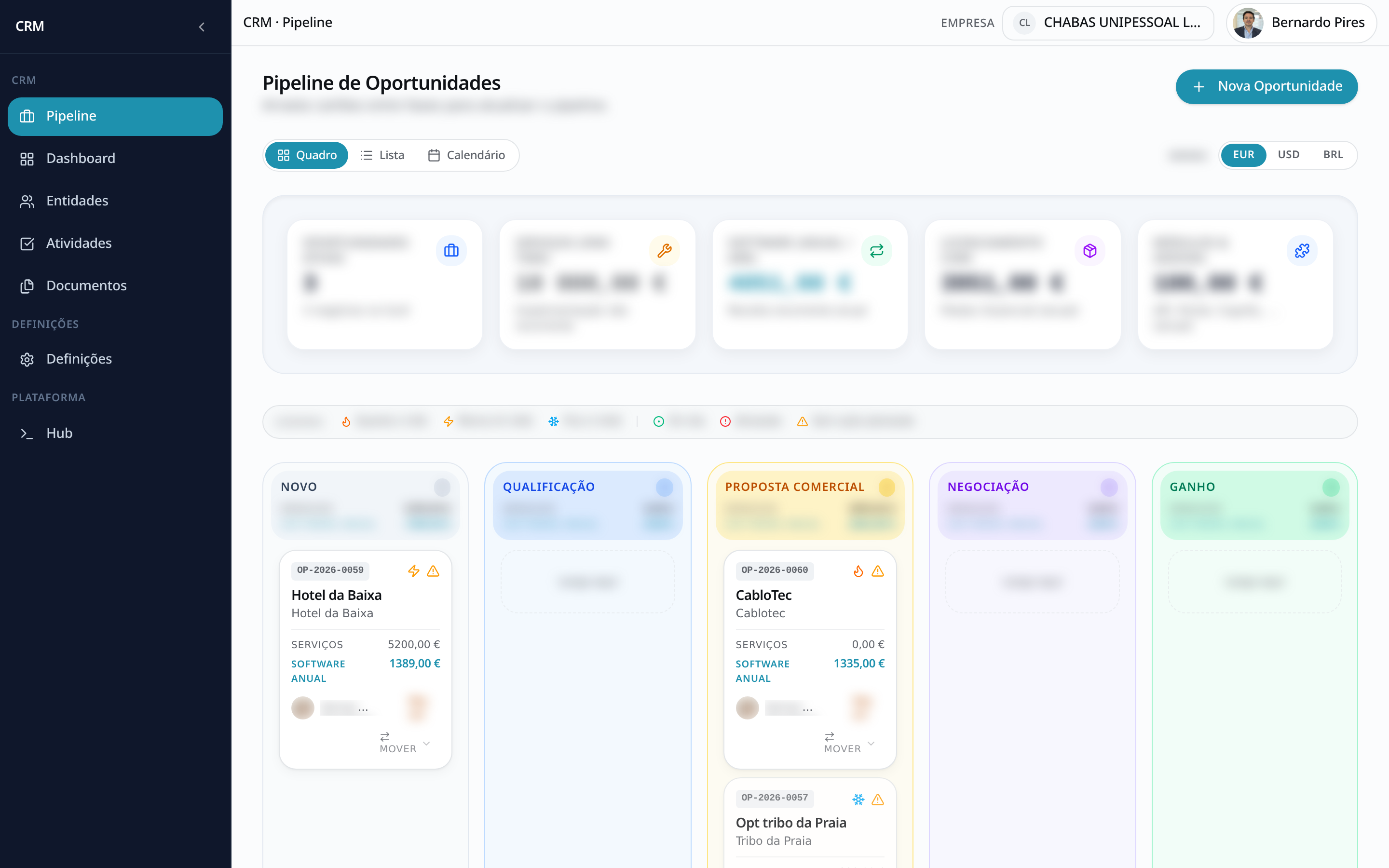Collapse the CRM sidebar with the chevron
1389x868 pixels.
click(x=202, y=27)
